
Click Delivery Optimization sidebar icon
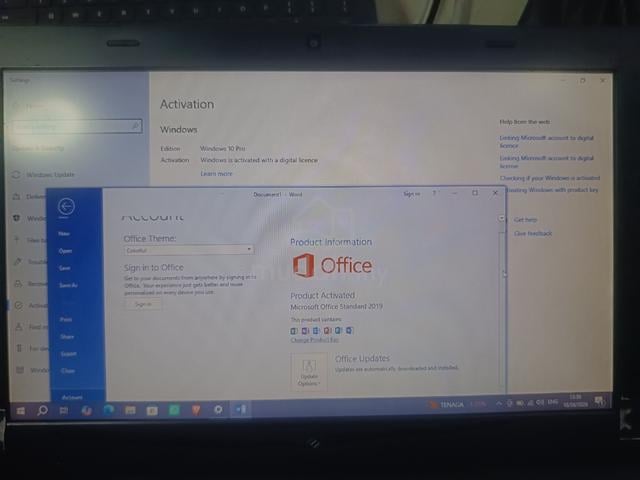coord(17,197)
